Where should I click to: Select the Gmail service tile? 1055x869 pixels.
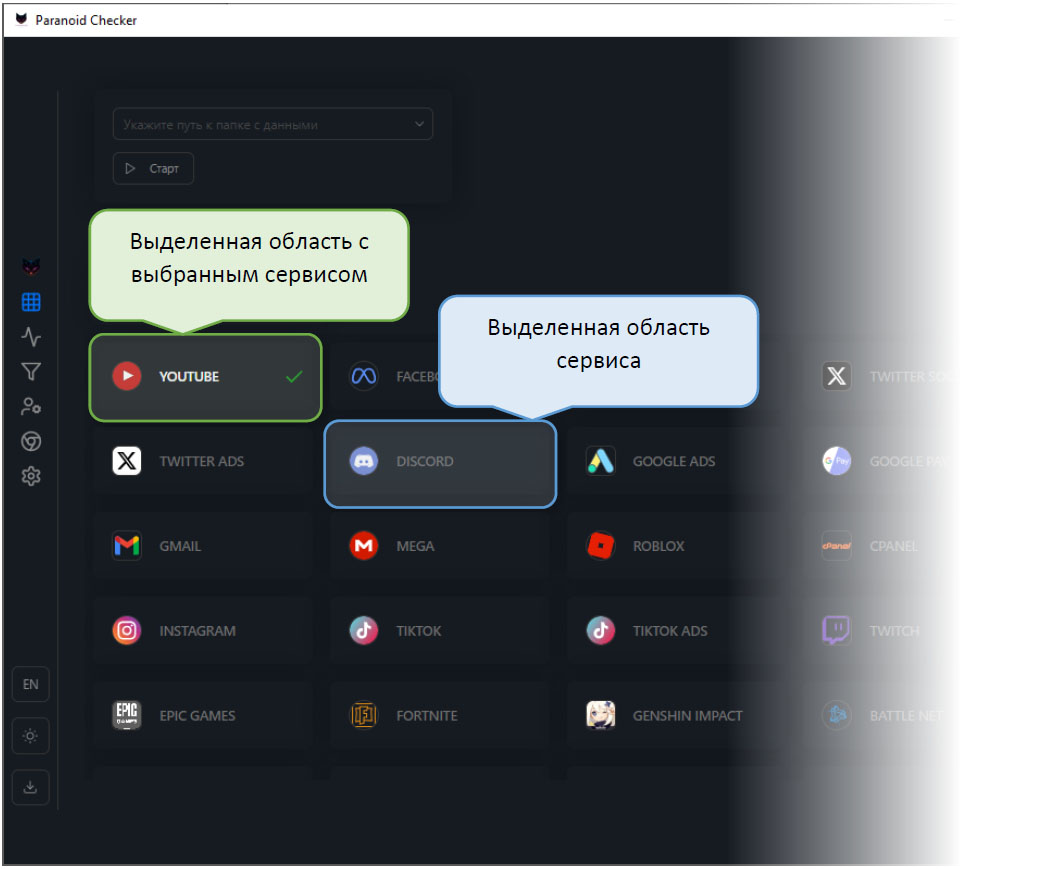point(203,546)
